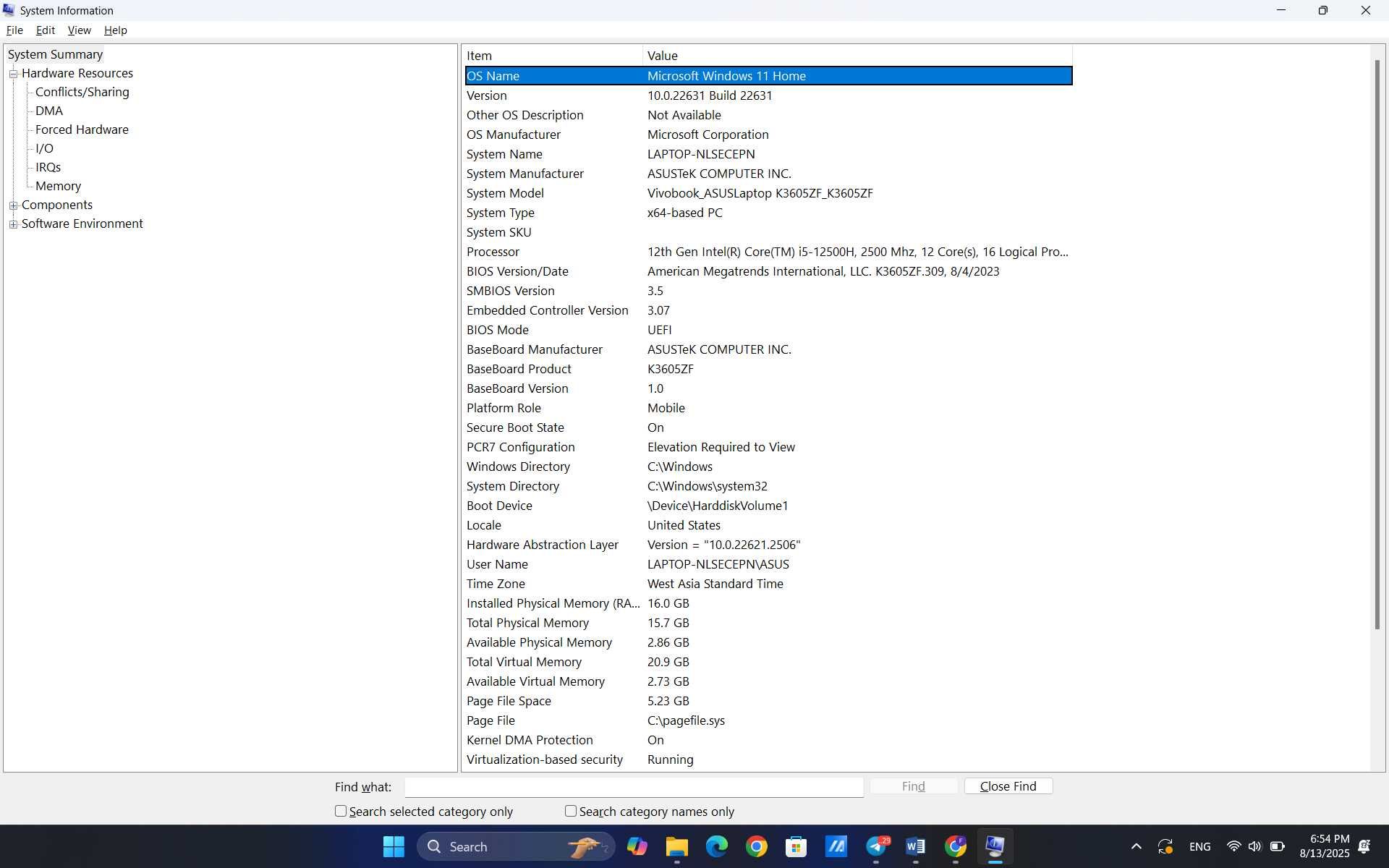Click the Value column header
The width and height of the screenshot is (1389, 868).
coord(857,56)
